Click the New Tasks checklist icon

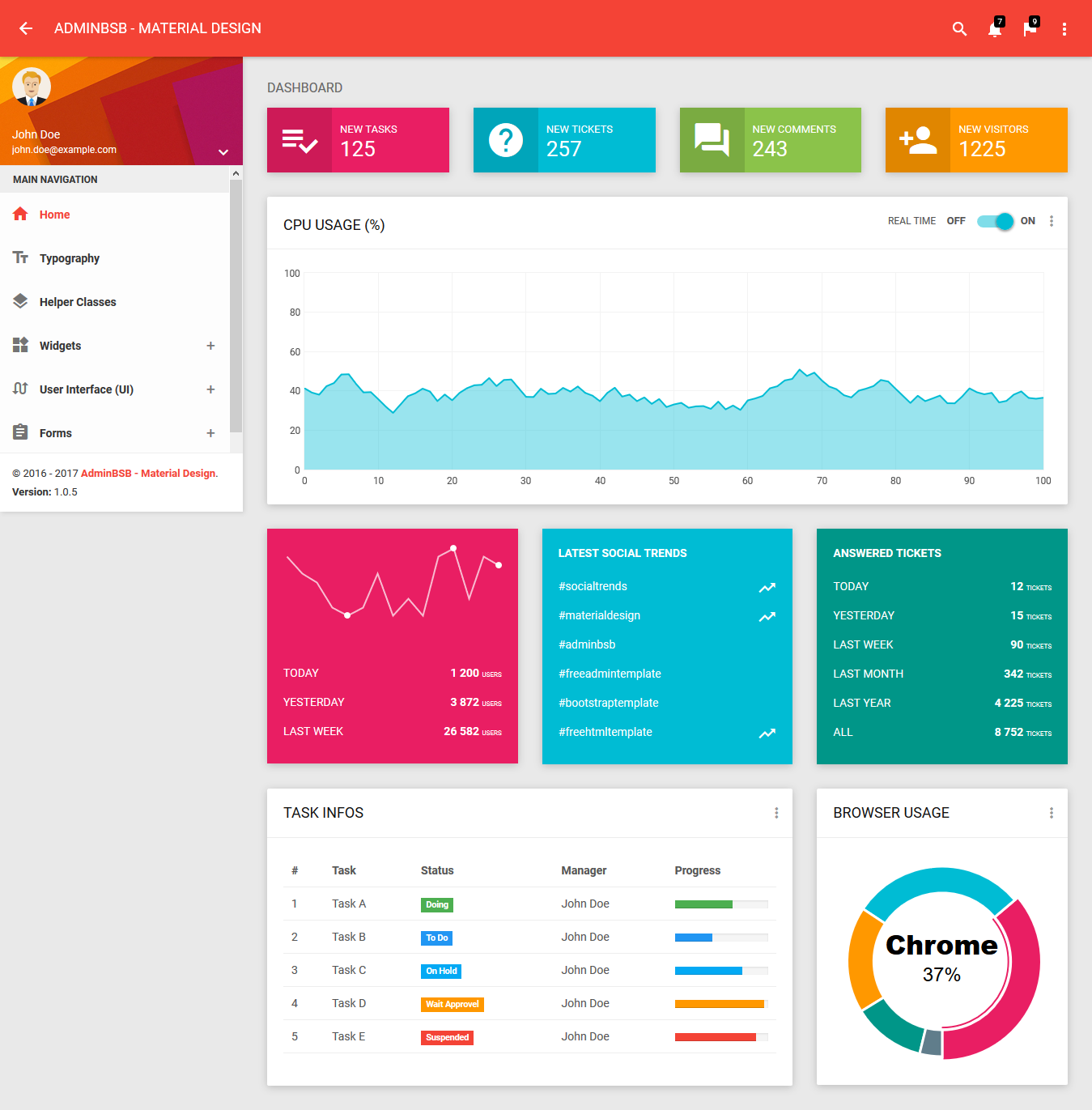coord(299,139)
